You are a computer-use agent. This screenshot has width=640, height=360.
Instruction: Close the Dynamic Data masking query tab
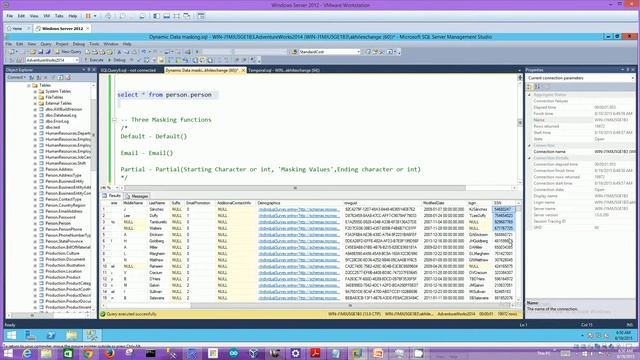pos(243,70)
